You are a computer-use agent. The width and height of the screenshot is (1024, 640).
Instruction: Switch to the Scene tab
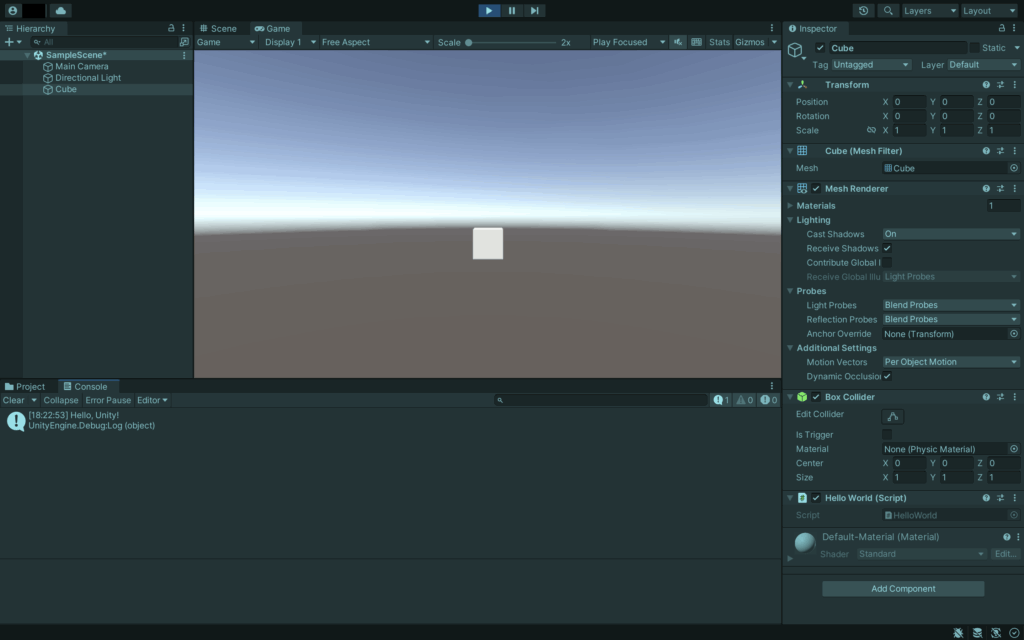[218, 28]
